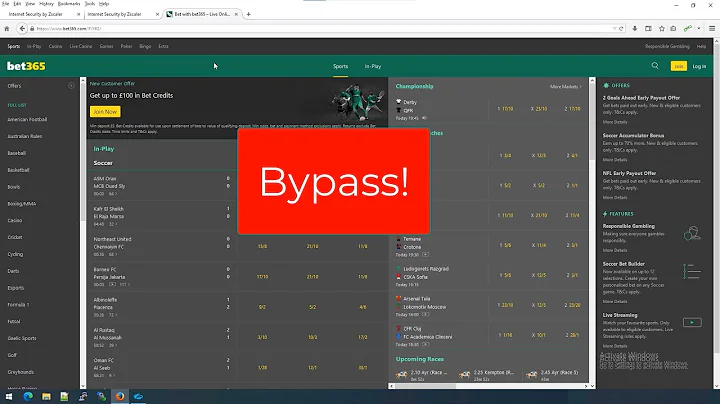Open the browser Bookmarks menu
Screen dimensions: 720x404
tap(69, 4)
